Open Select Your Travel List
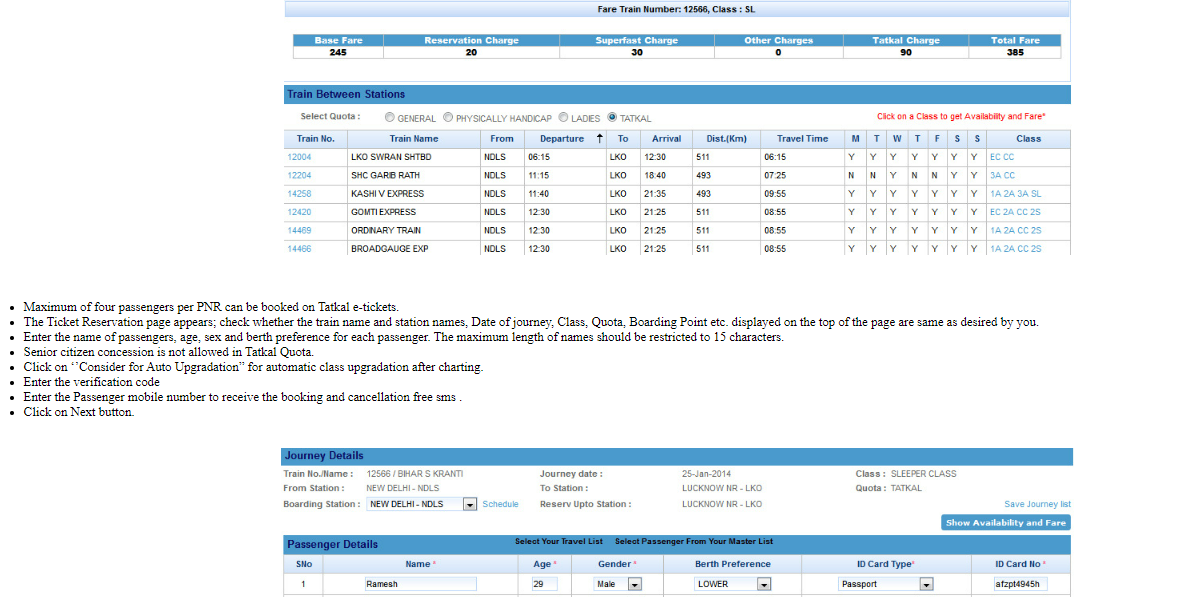Viewport: 1197px width, 597px height. tap(558, 542)
